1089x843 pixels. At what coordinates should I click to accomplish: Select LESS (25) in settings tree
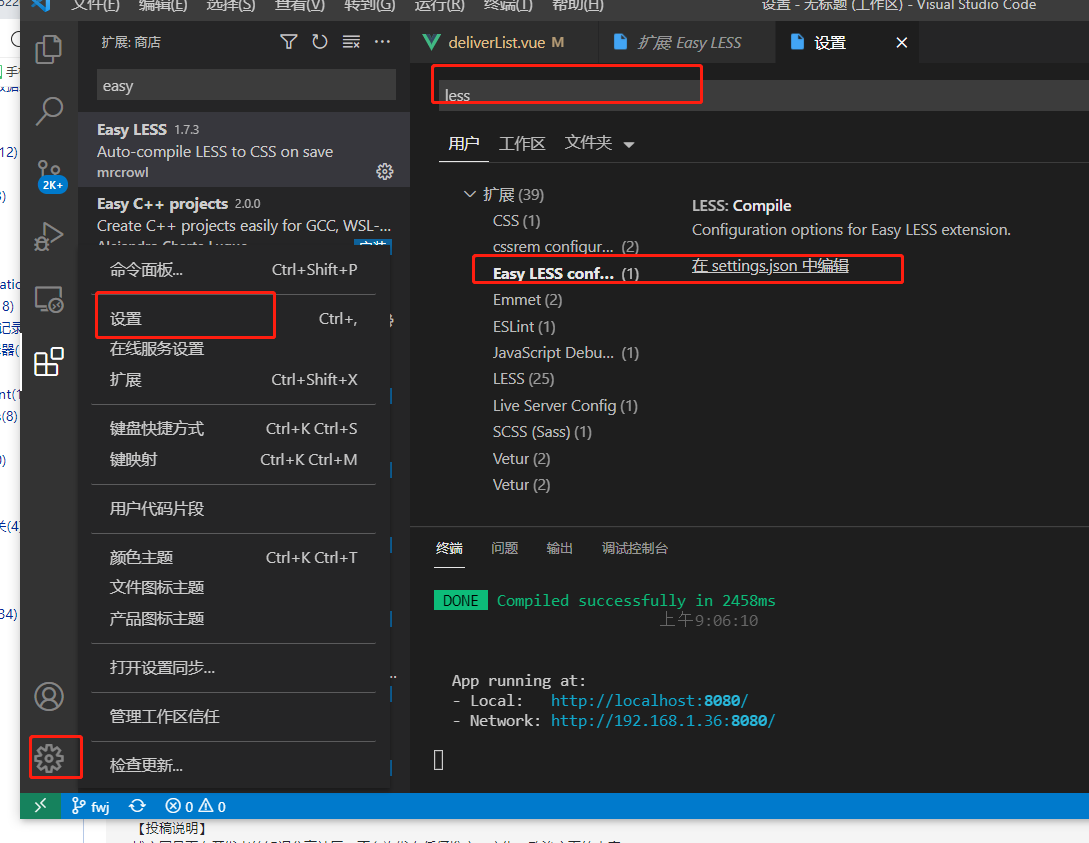click(523, 379)
